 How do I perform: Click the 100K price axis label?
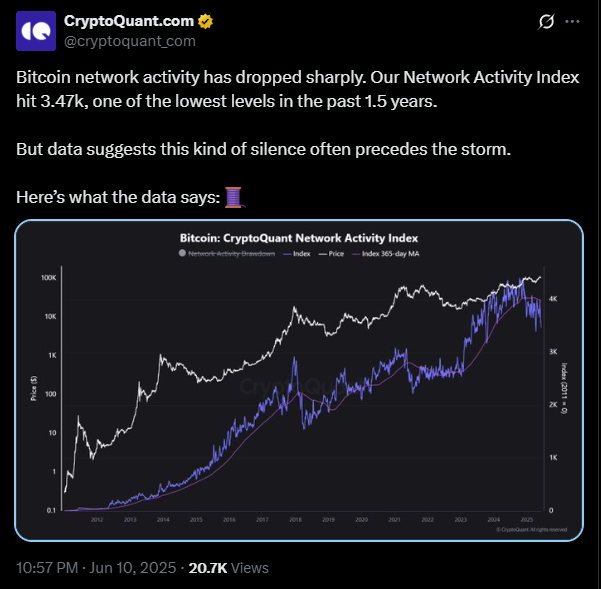pos(49,277)
